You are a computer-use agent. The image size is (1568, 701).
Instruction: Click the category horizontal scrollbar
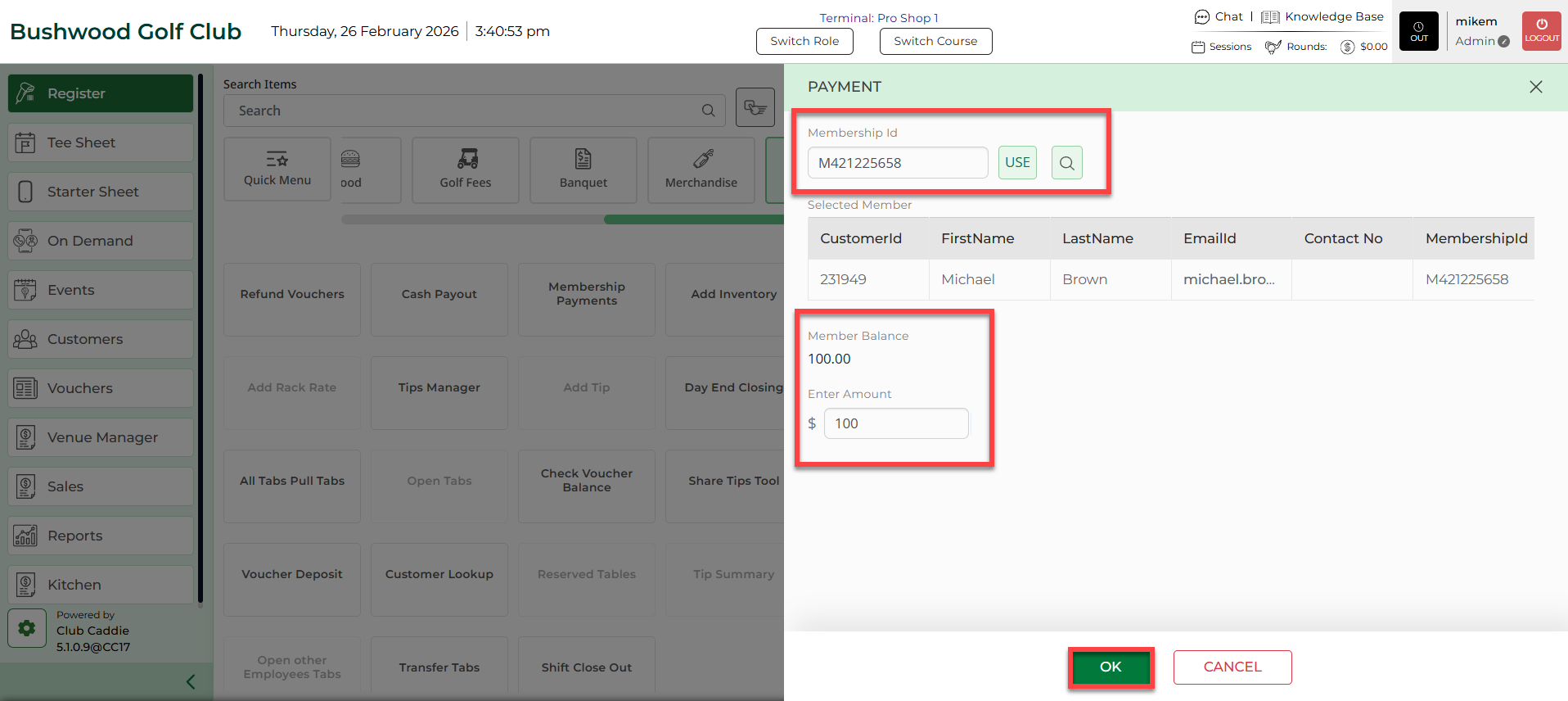point(562,219)
